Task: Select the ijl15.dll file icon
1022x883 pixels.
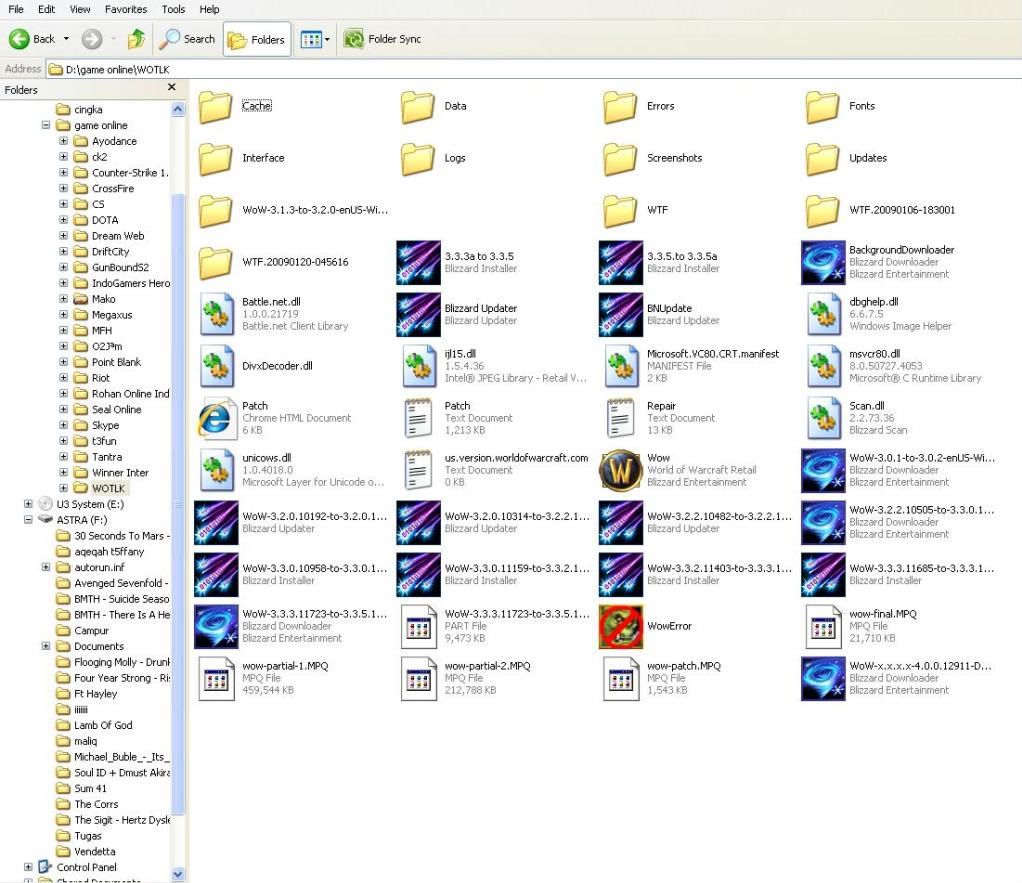Action: tap(418, 366)
